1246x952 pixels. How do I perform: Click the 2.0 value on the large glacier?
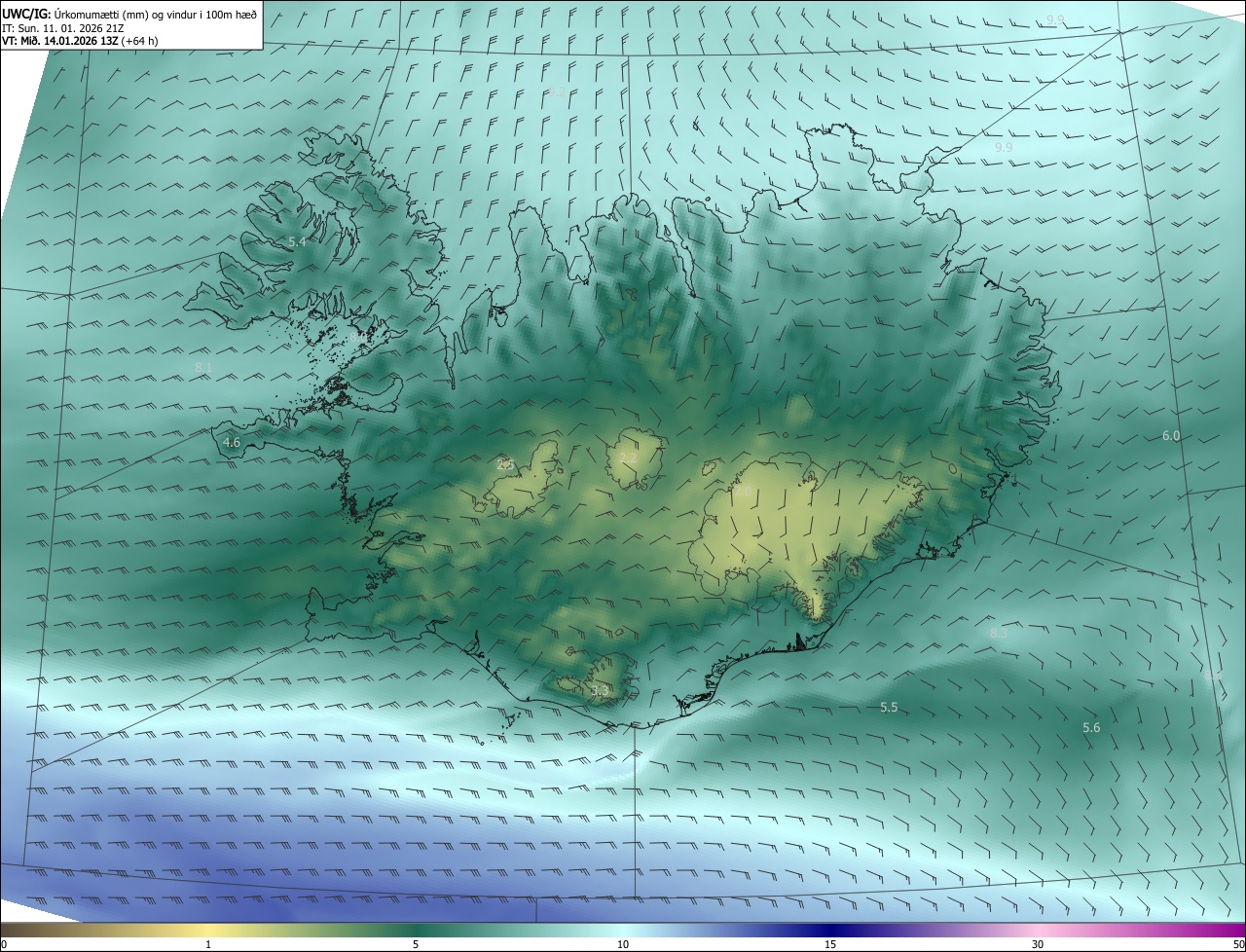pos(743,492)
